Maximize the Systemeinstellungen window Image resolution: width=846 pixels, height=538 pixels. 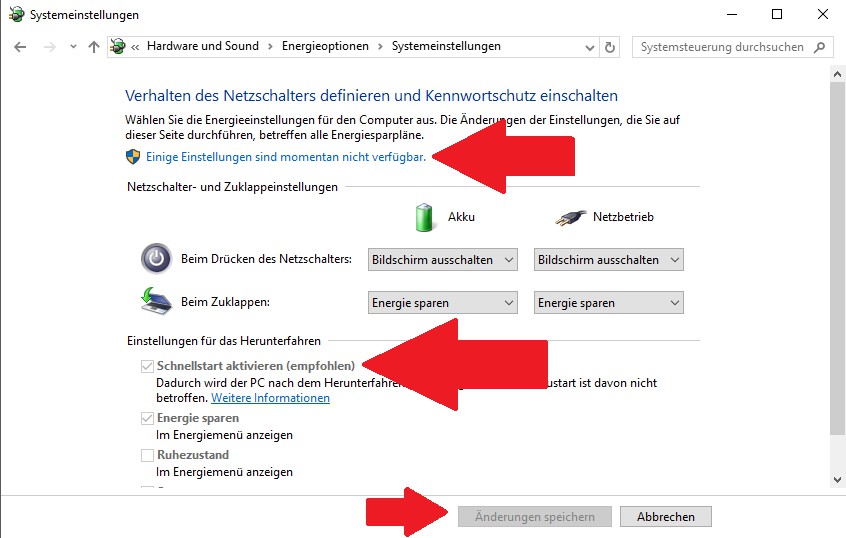click(777, 15)
